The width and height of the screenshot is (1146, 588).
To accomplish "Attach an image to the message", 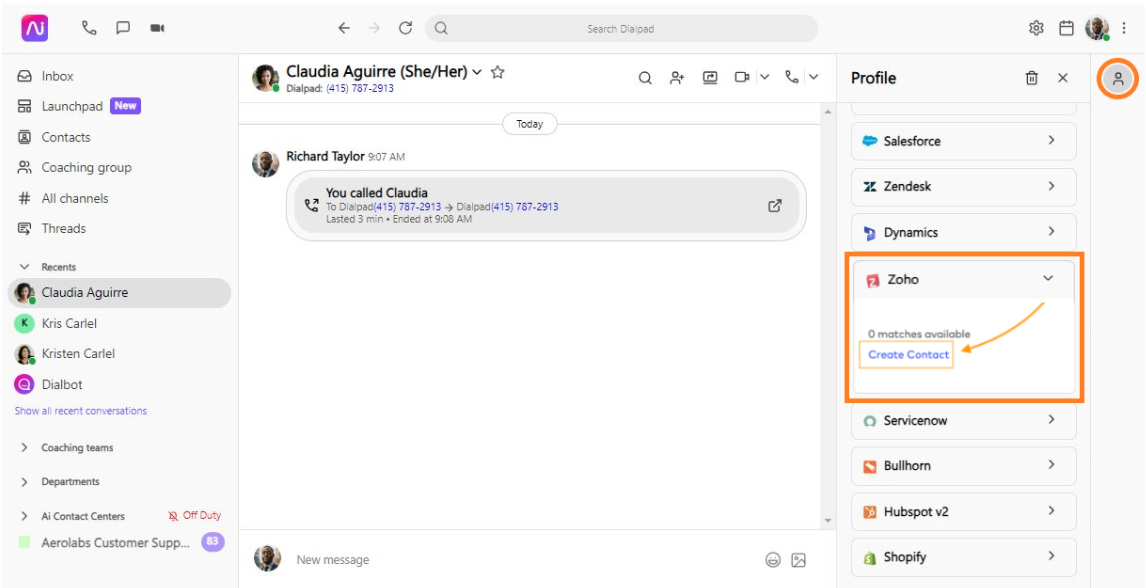I will point(799,560).
